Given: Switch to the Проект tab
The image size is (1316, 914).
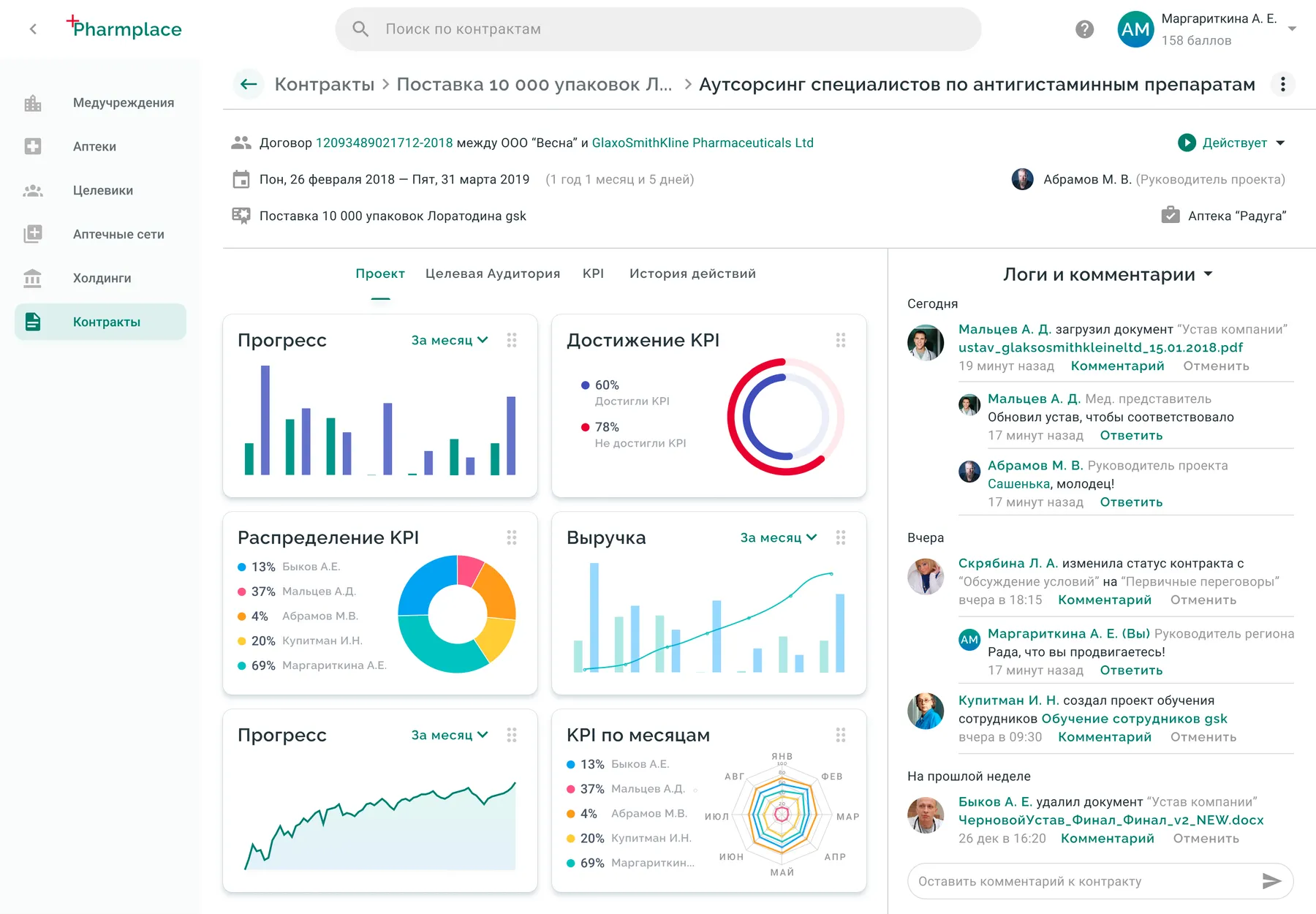Looking at the screenshot, I should pos(380,273).
